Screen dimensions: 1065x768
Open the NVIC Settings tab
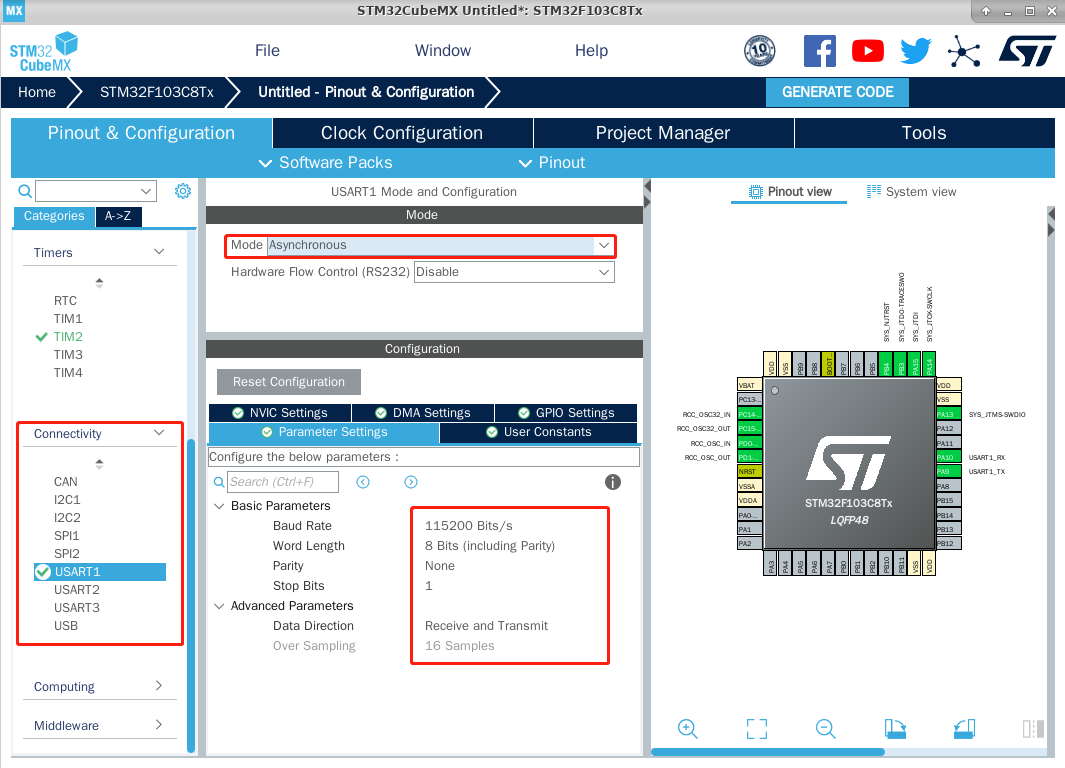tap(280, 413)
